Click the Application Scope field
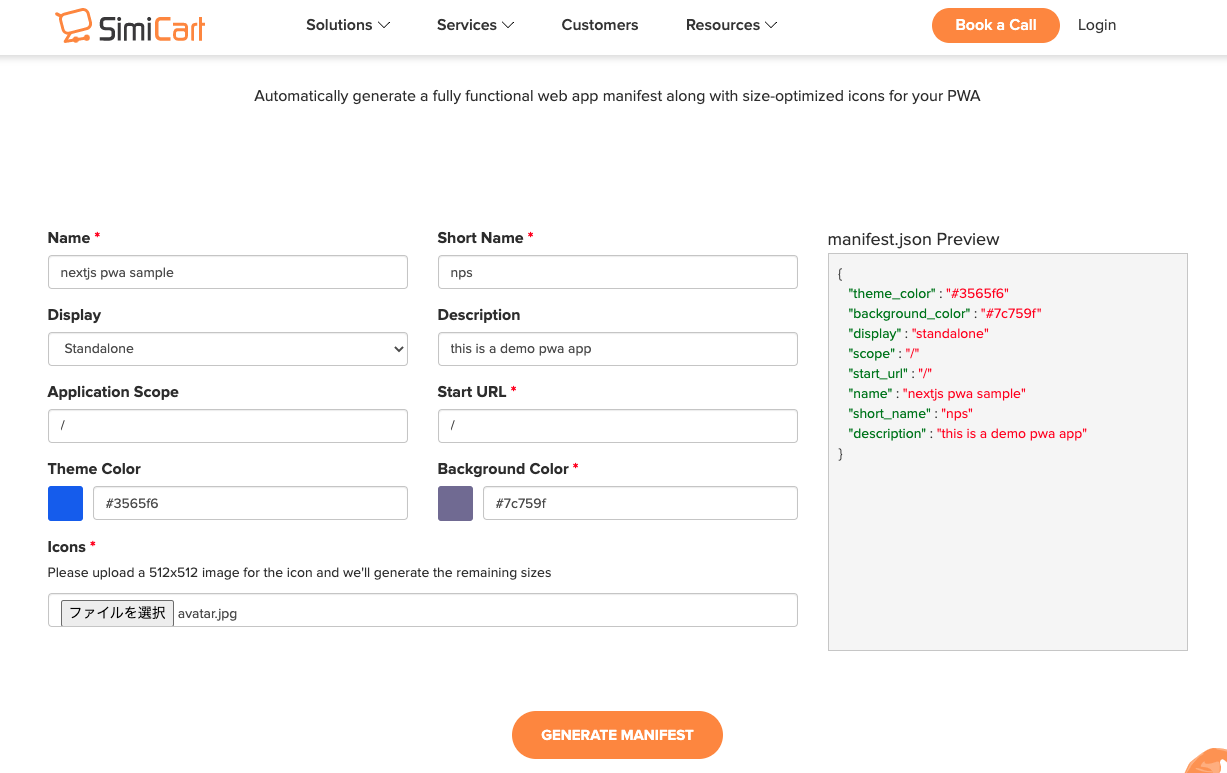 pos(228,426)
